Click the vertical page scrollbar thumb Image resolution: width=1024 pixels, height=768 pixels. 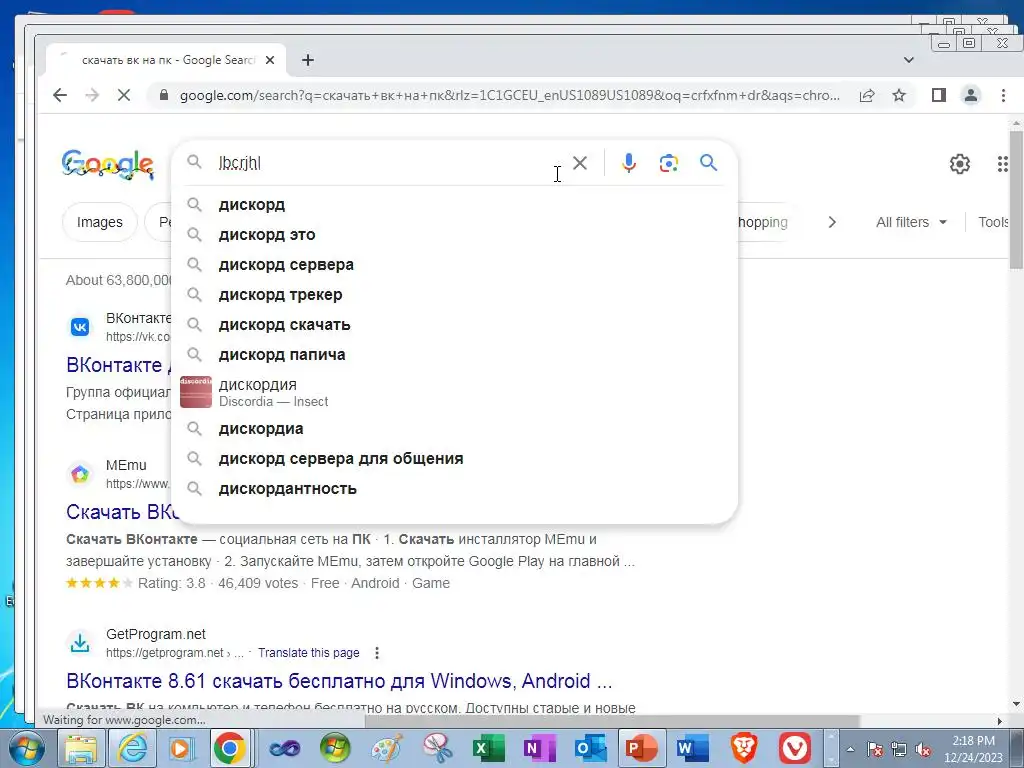tap(1016, 199)
